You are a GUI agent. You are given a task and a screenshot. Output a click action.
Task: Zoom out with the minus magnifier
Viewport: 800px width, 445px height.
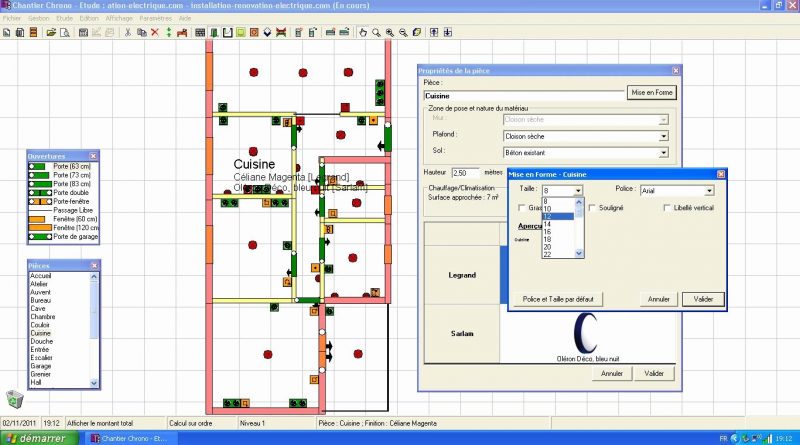403,32
